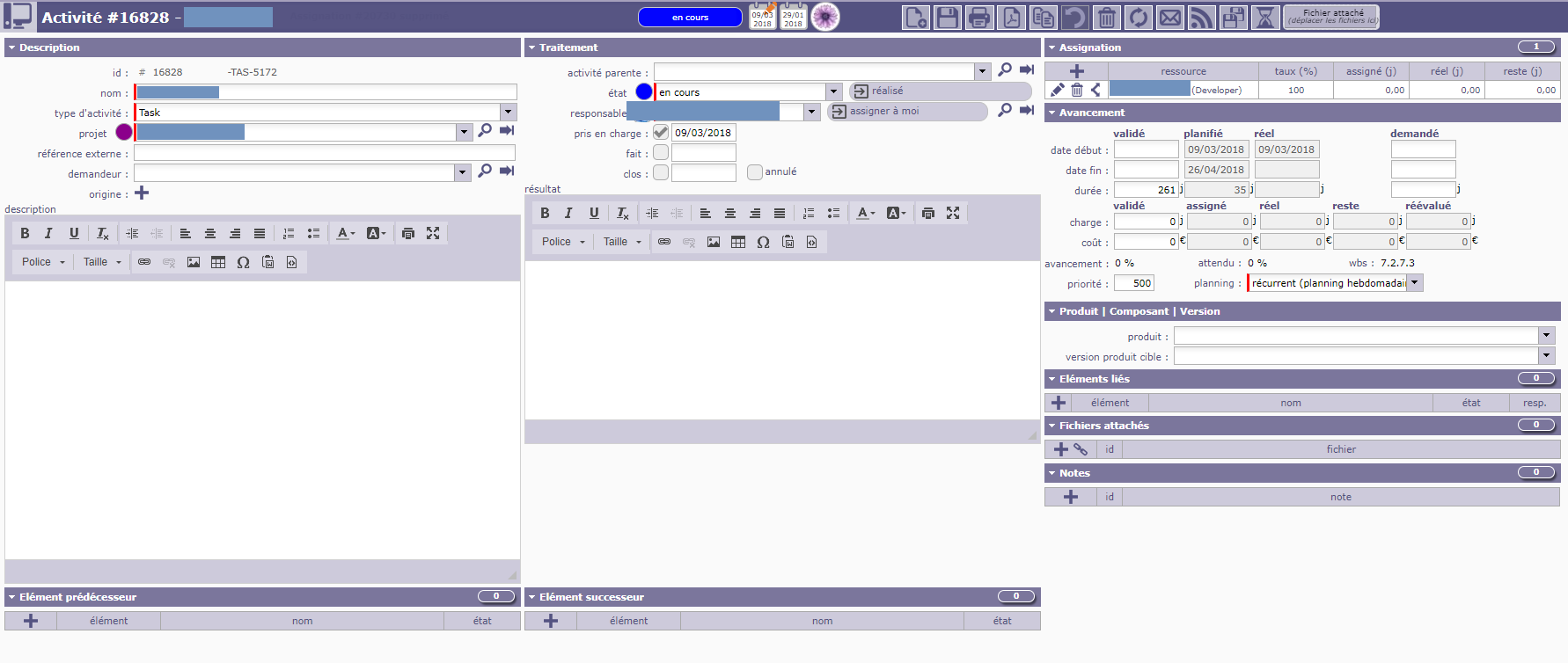Copy the current activity
Screen dimensions: 1568x663
click(1043, 18)
